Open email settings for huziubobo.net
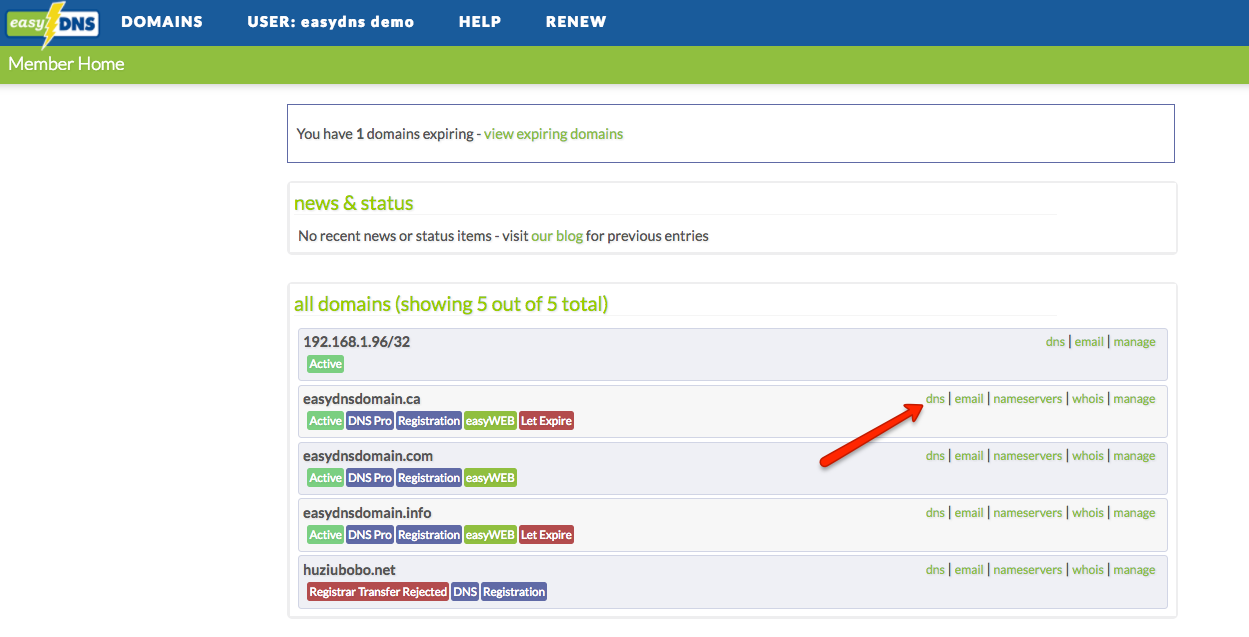Screen dimensions: 1249x637 (x=969, y=570)
